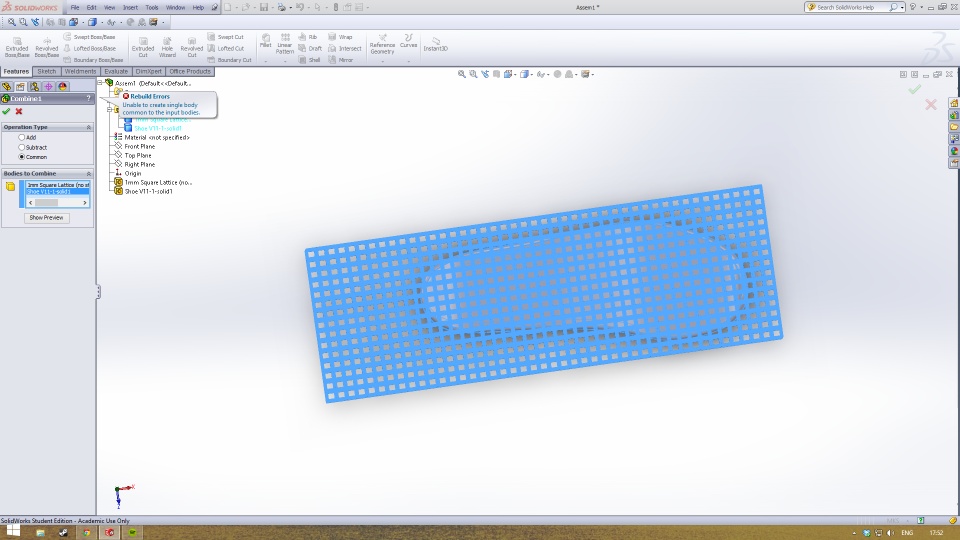Viewport: 960px width, 540px height.
Task: Select Origin in feature tree
Action: pos(133,173)
